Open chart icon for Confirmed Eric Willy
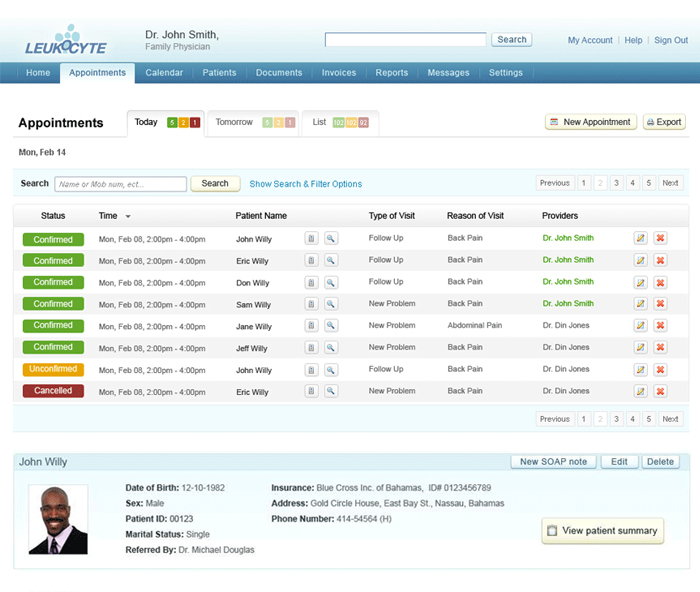 311,260
